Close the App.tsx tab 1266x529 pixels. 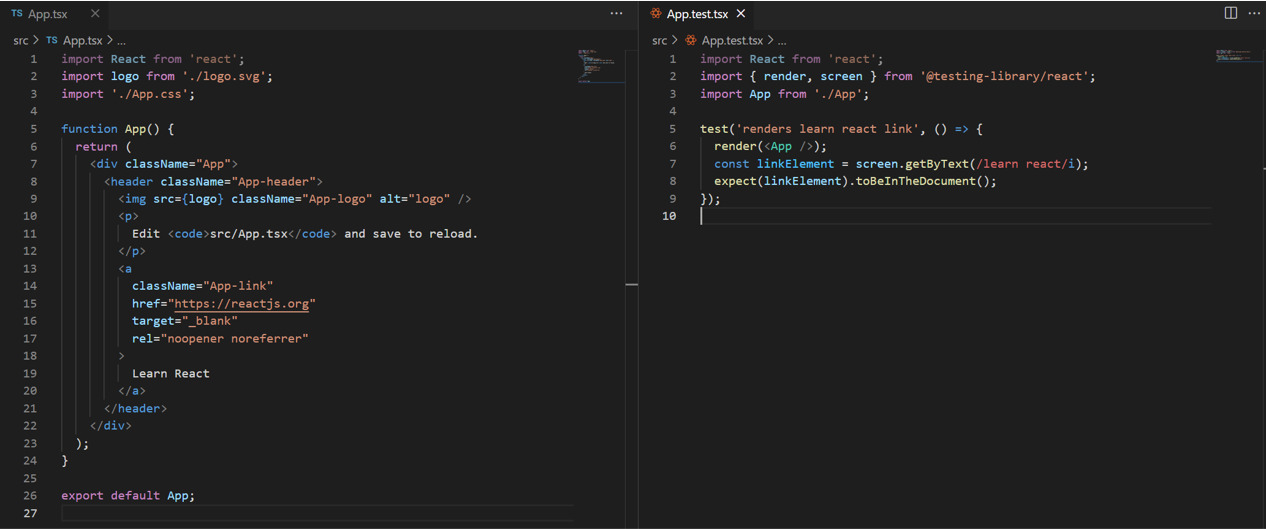pos(95,14)
